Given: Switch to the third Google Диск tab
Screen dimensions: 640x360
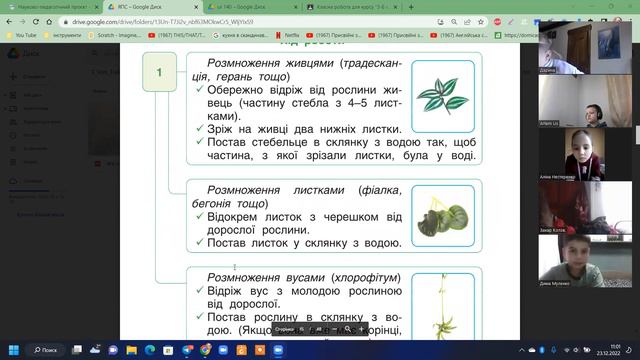Looking at the screenshot, I should coord(252,7).
